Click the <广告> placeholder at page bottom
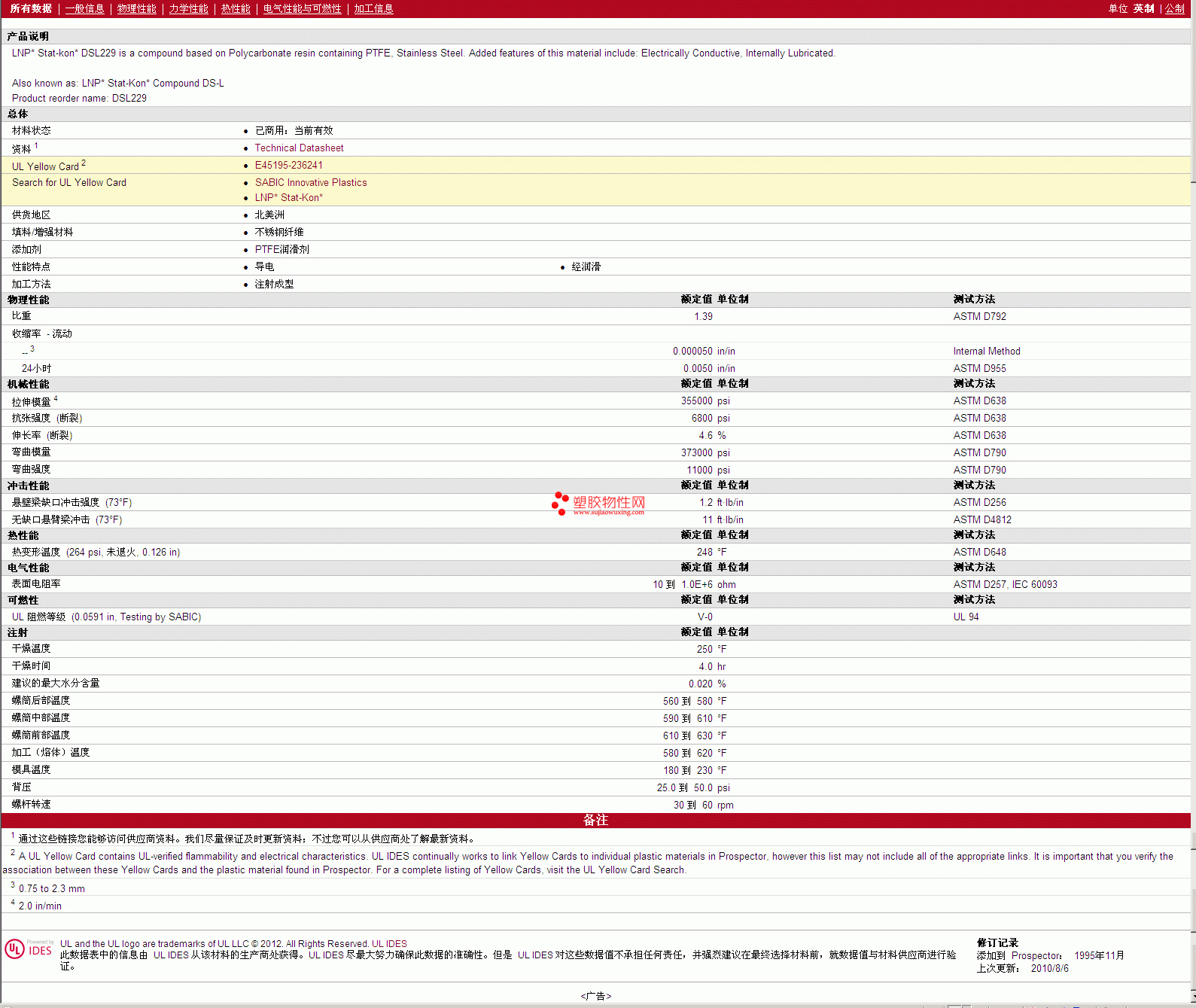Image resolution: width=1196 pixels, height=1008 pixels. tap(595, 996)
